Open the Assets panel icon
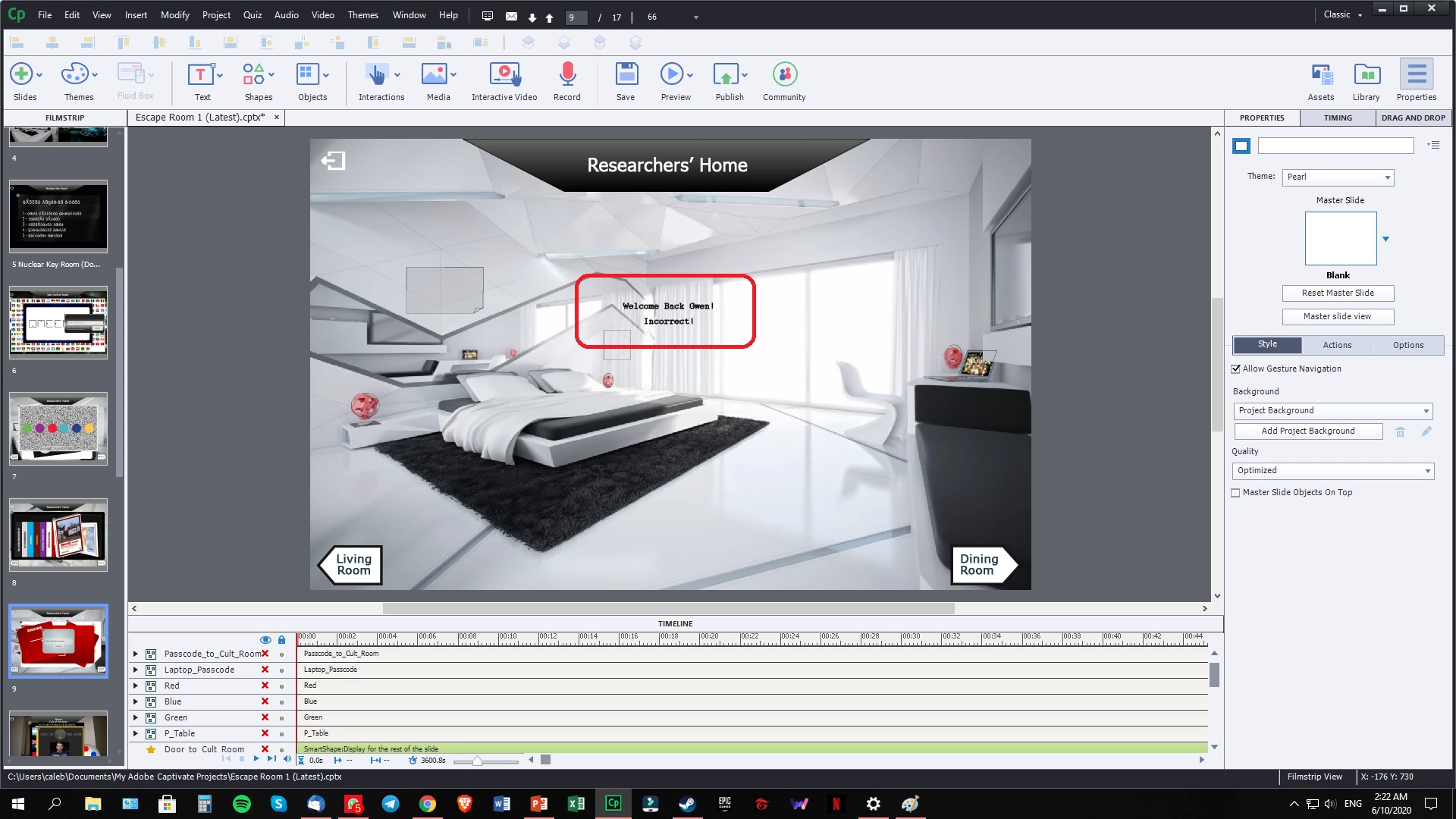Image resolution: width=1456 pixels, height=819 pixels. tap(1321, 74)
